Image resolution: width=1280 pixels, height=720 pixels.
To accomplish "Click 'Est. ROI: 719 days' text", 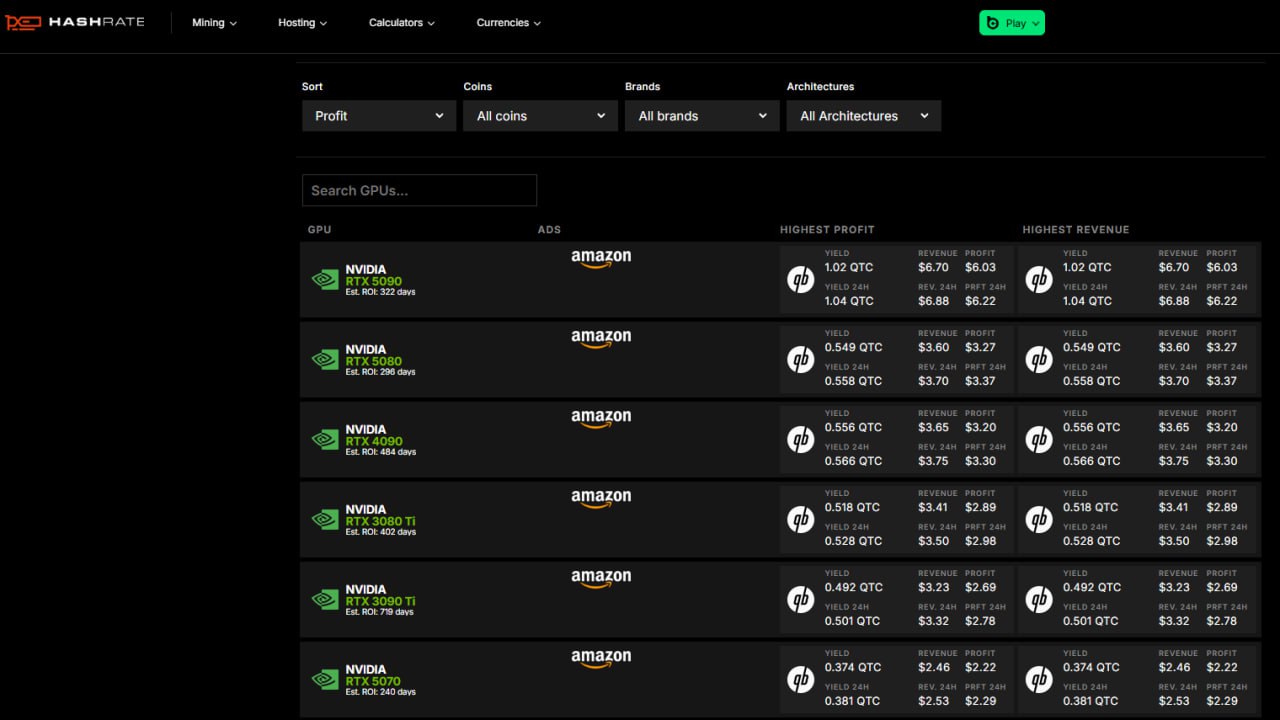I will (x=379, y=612).
